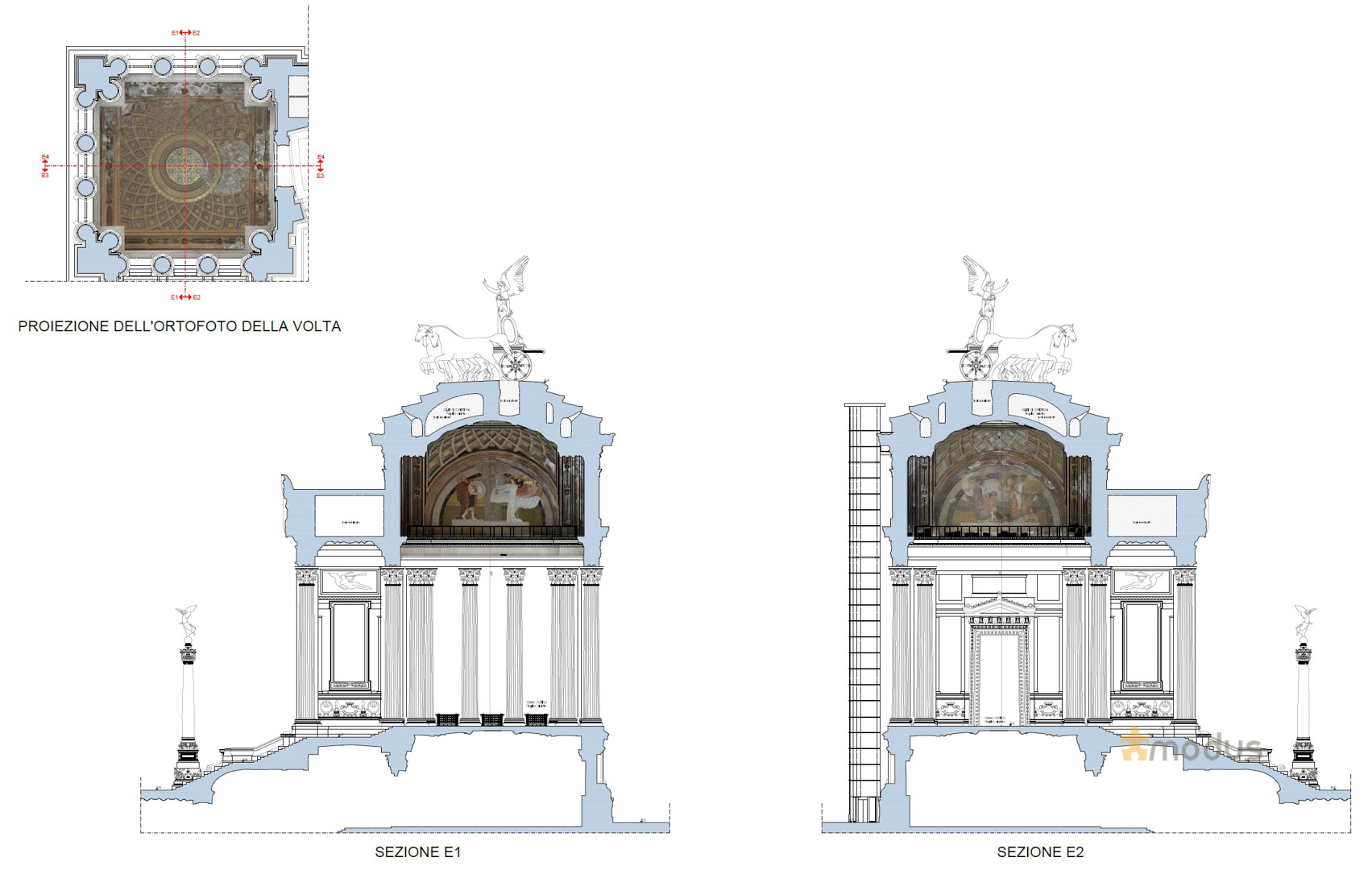This screenshot has width=1372, height=870.
Task: Select the vault orthophoto plan image
Action: click(185, 165)
